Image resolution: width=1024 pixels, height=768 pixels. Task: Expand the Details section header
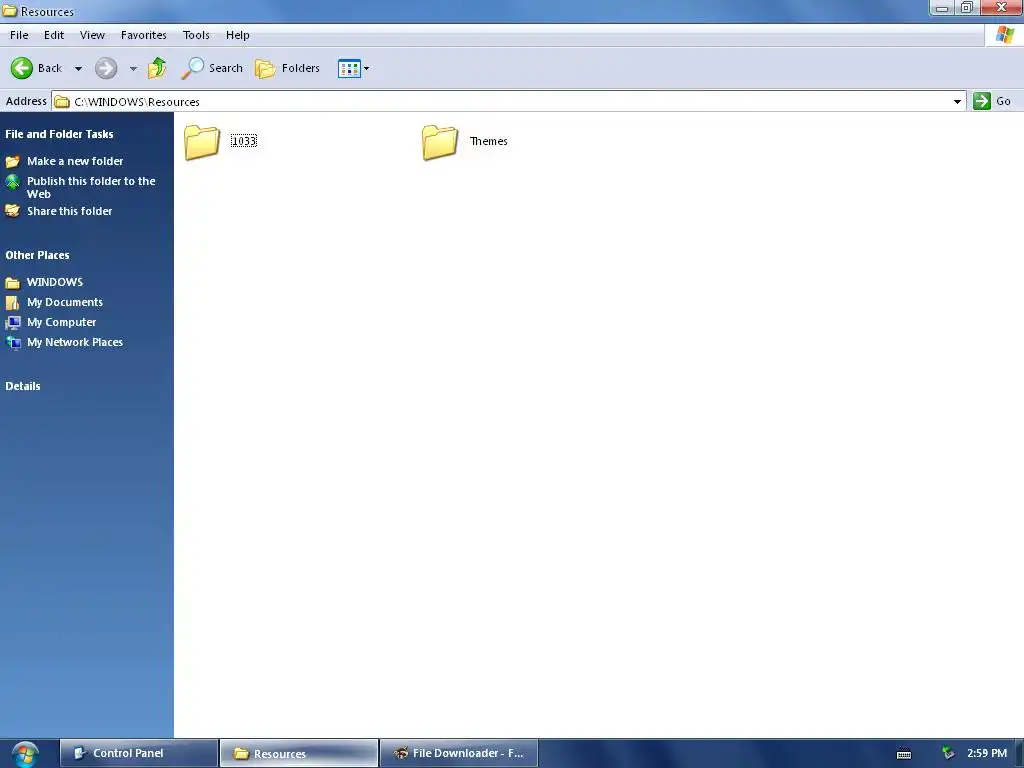click(x=23, y=386)
